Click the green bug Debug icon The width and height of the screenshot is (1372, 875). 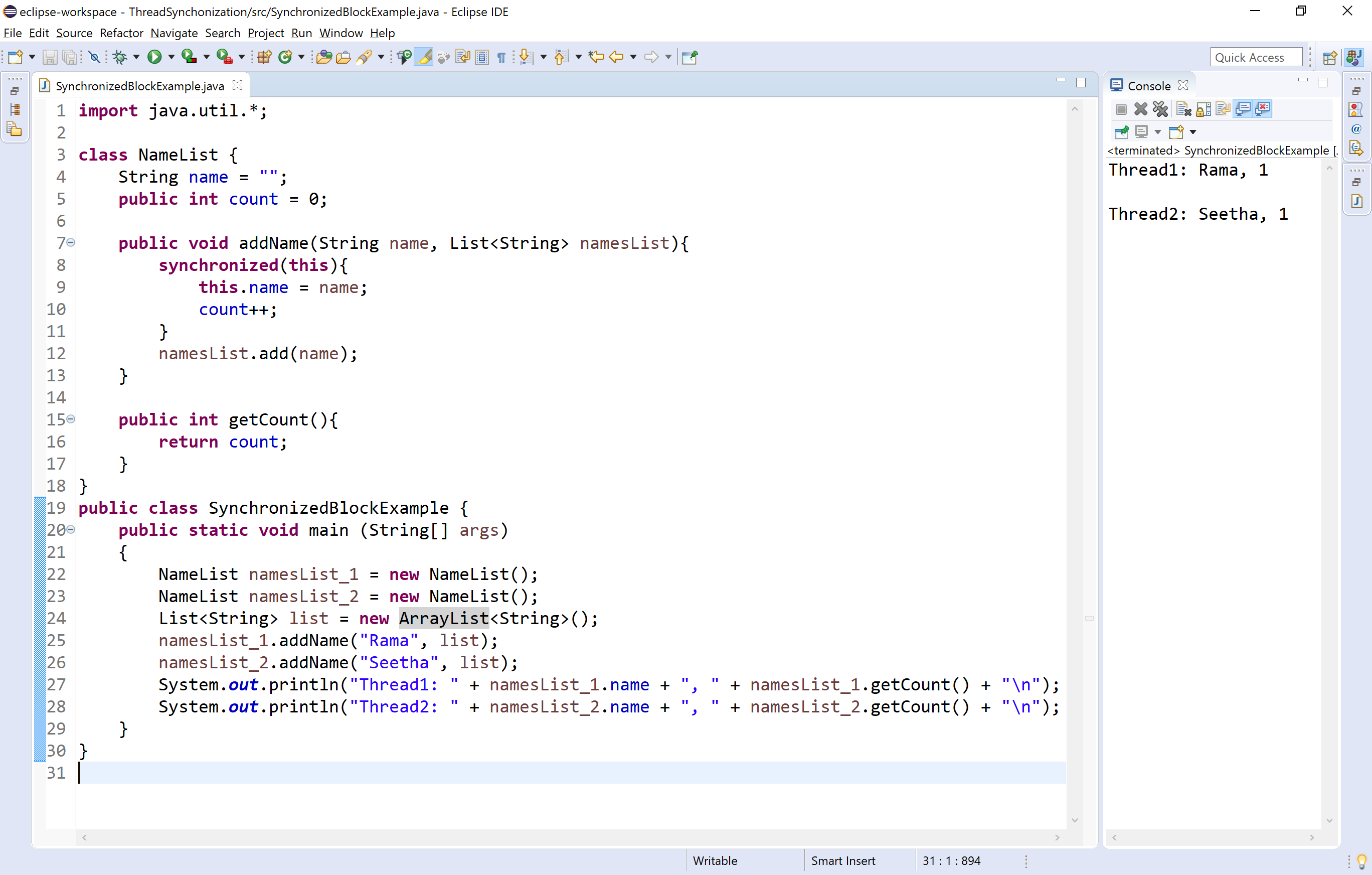coord(120,57)
